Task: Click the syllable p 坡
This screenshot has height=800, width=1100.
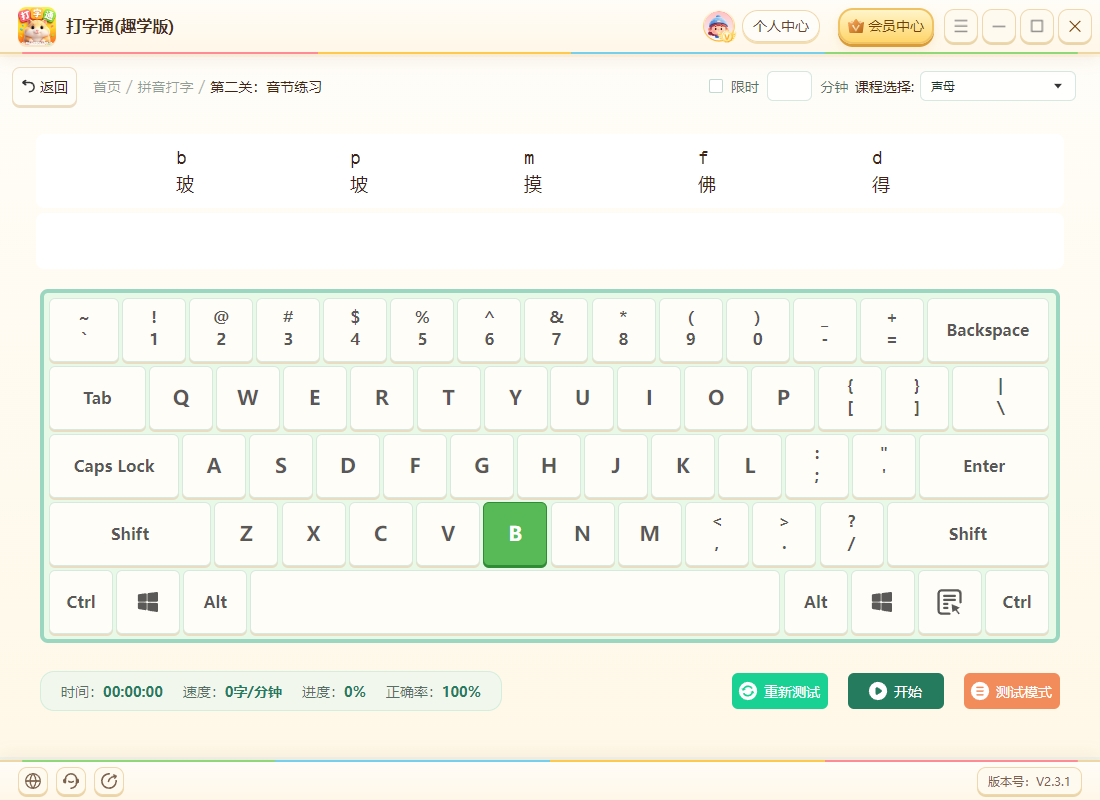Action: click(x=358, y=173)
